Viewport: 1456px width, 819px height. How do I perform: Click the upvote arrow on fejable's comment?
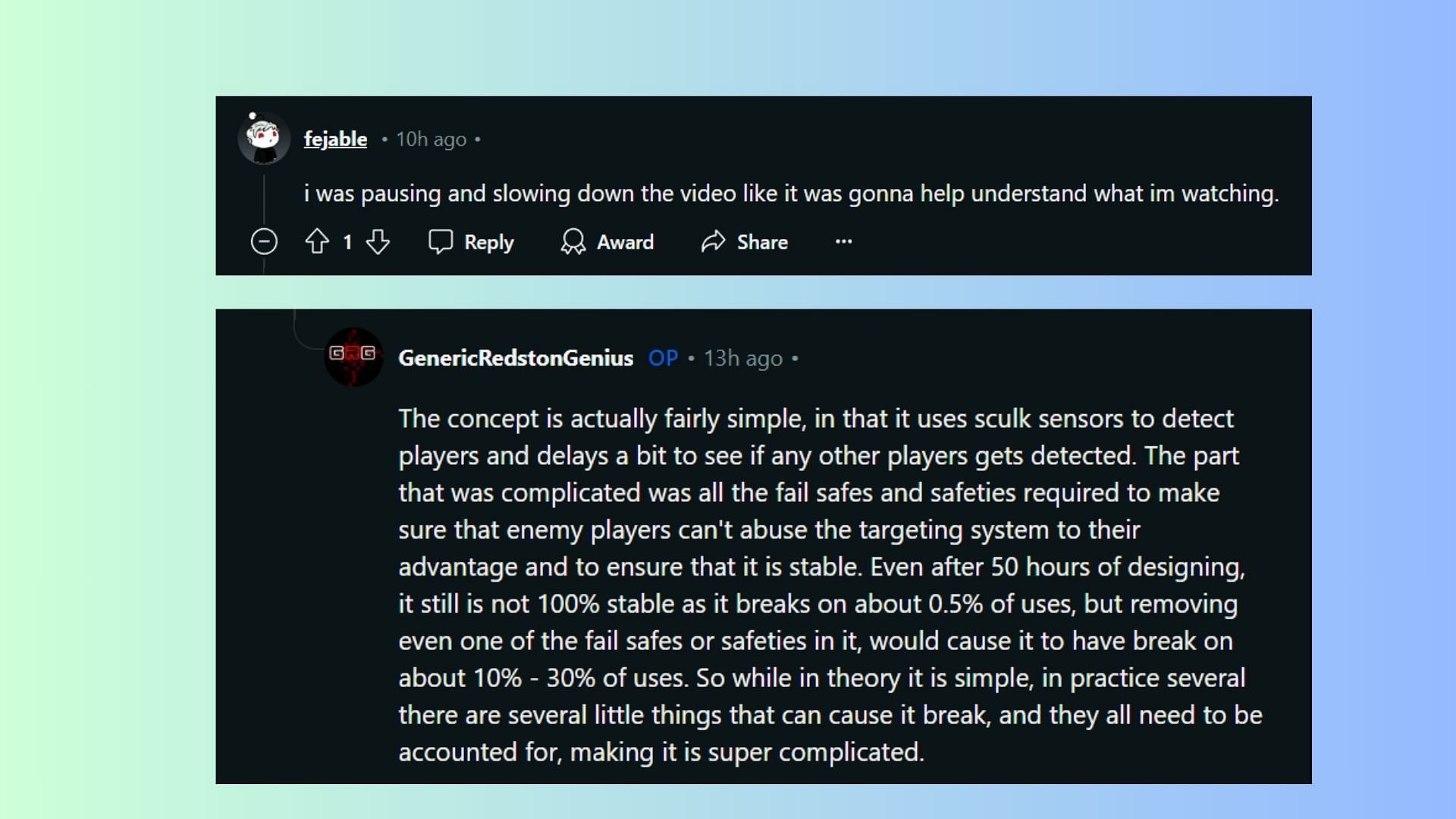point(317,241)
